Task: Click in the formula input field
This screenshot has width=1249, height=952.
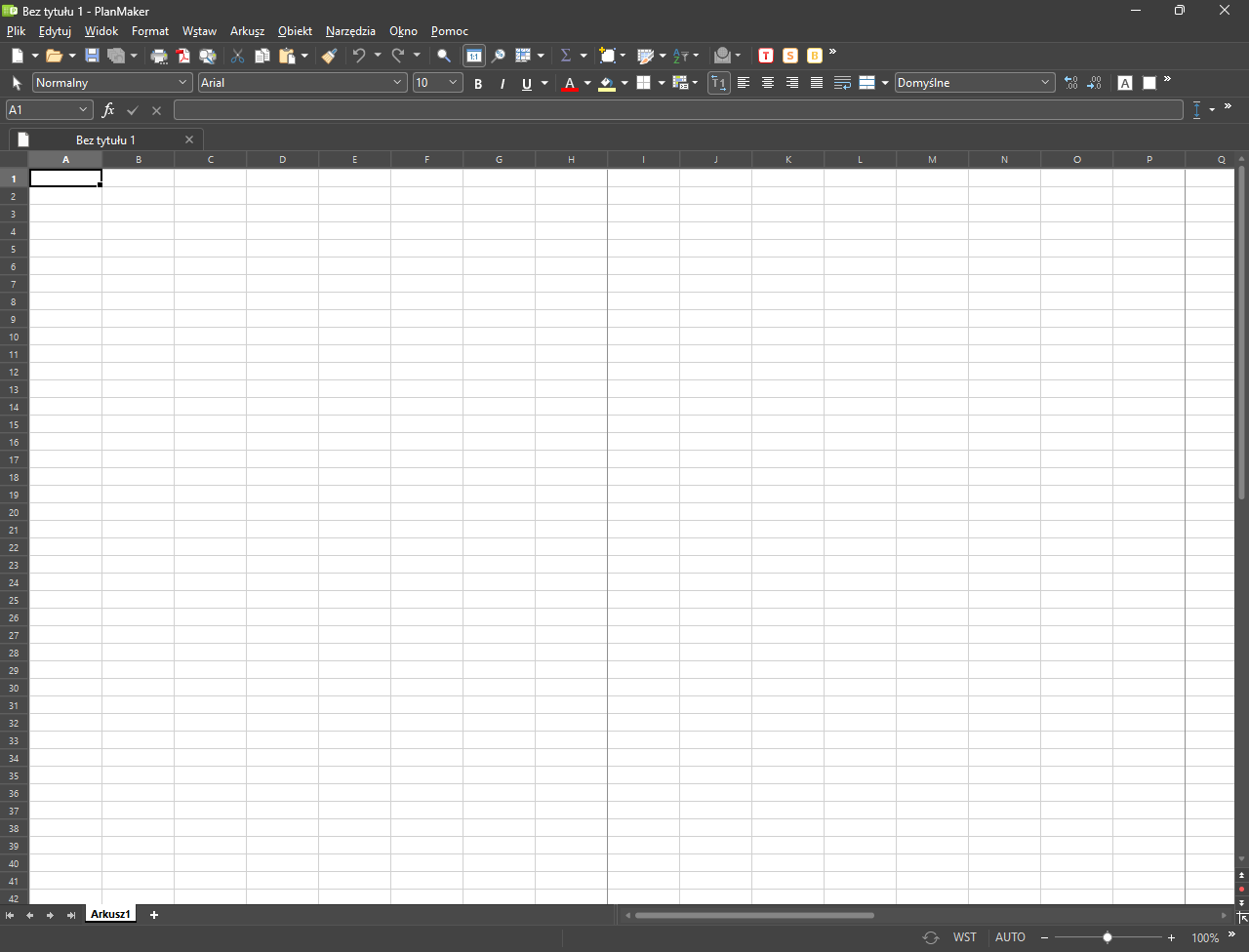Action: point(678,110)
